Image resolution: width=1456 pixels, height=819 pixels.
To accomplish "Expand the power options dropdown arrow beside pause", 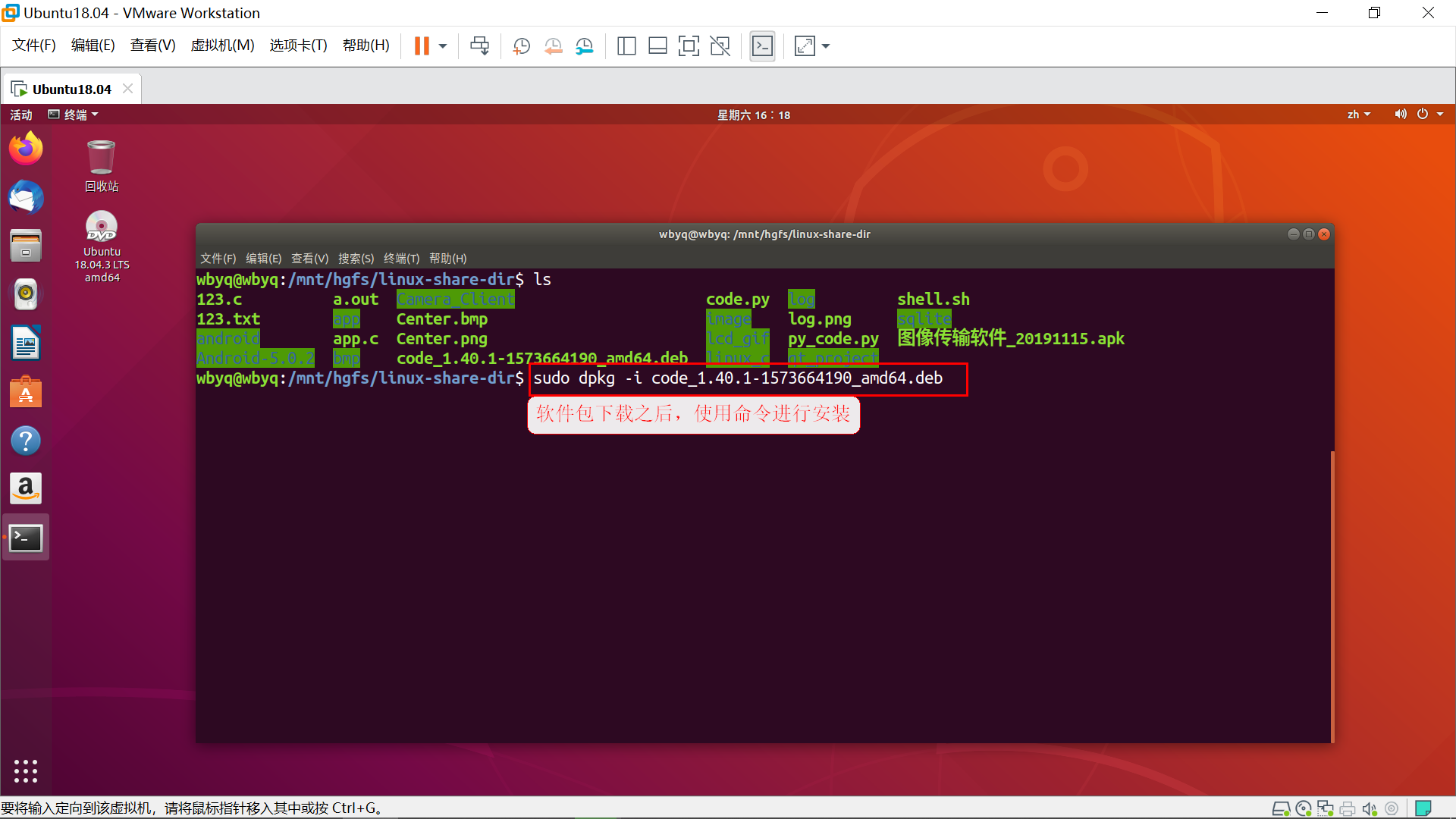I will pyautogui.click(x=443, y=46).
